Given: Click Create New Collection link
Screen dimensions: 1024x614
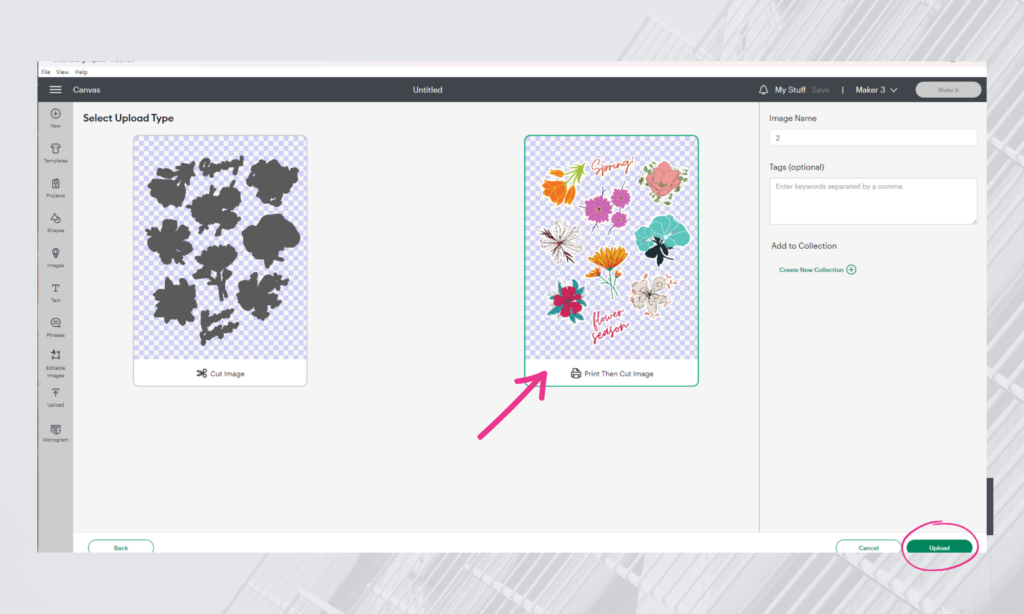Looking at the screenshot, I should pos(811,270).
